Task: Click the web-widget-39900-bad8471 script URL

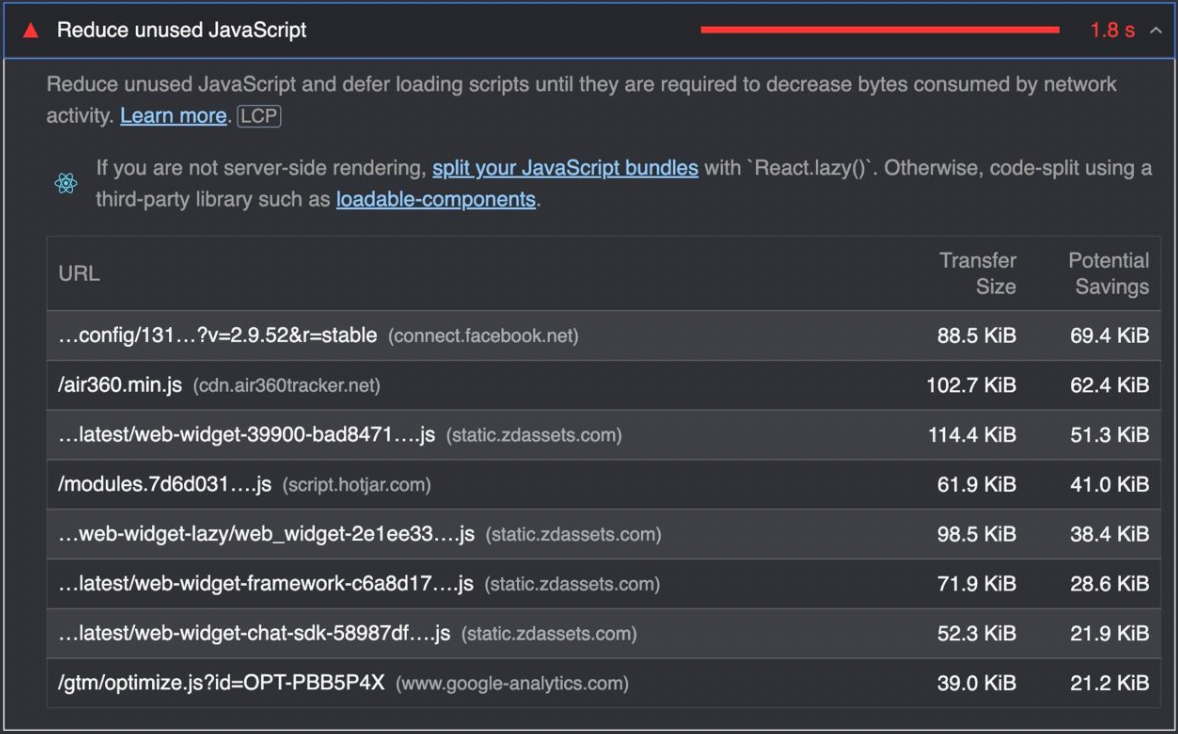Action: 246,435
